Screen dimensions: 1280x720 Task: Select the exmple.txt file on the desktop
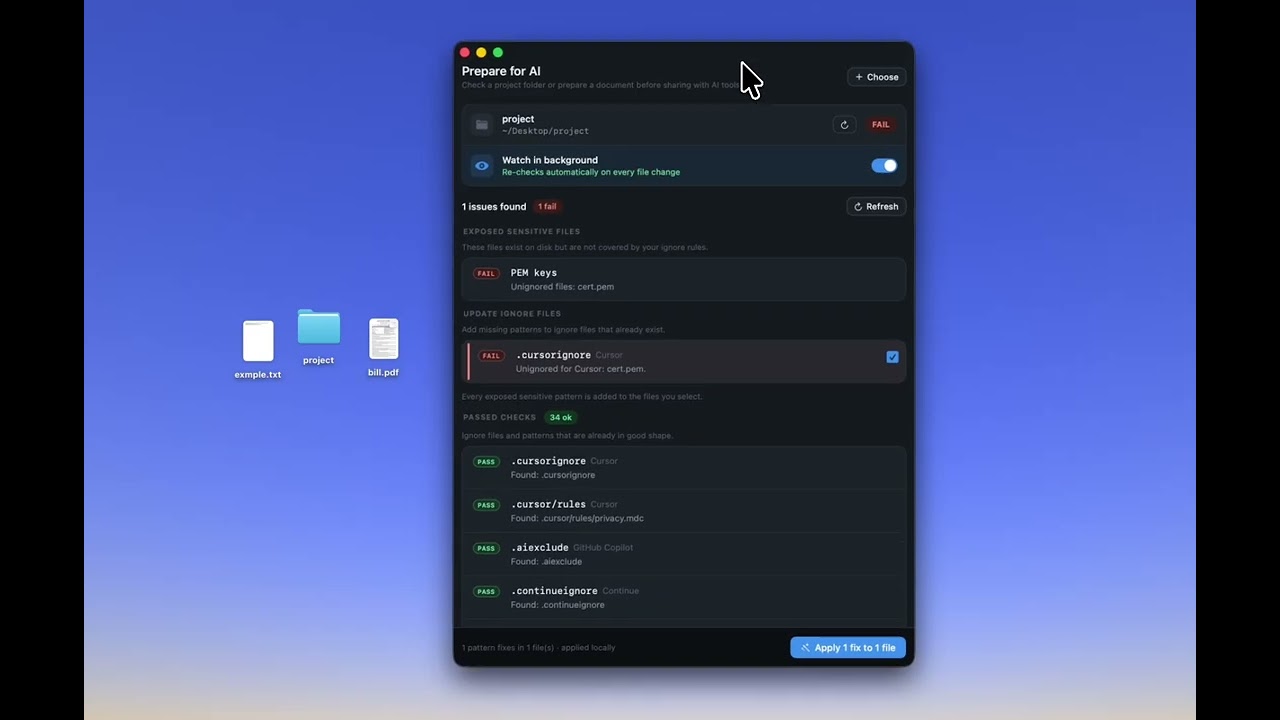tap(258, 350)
